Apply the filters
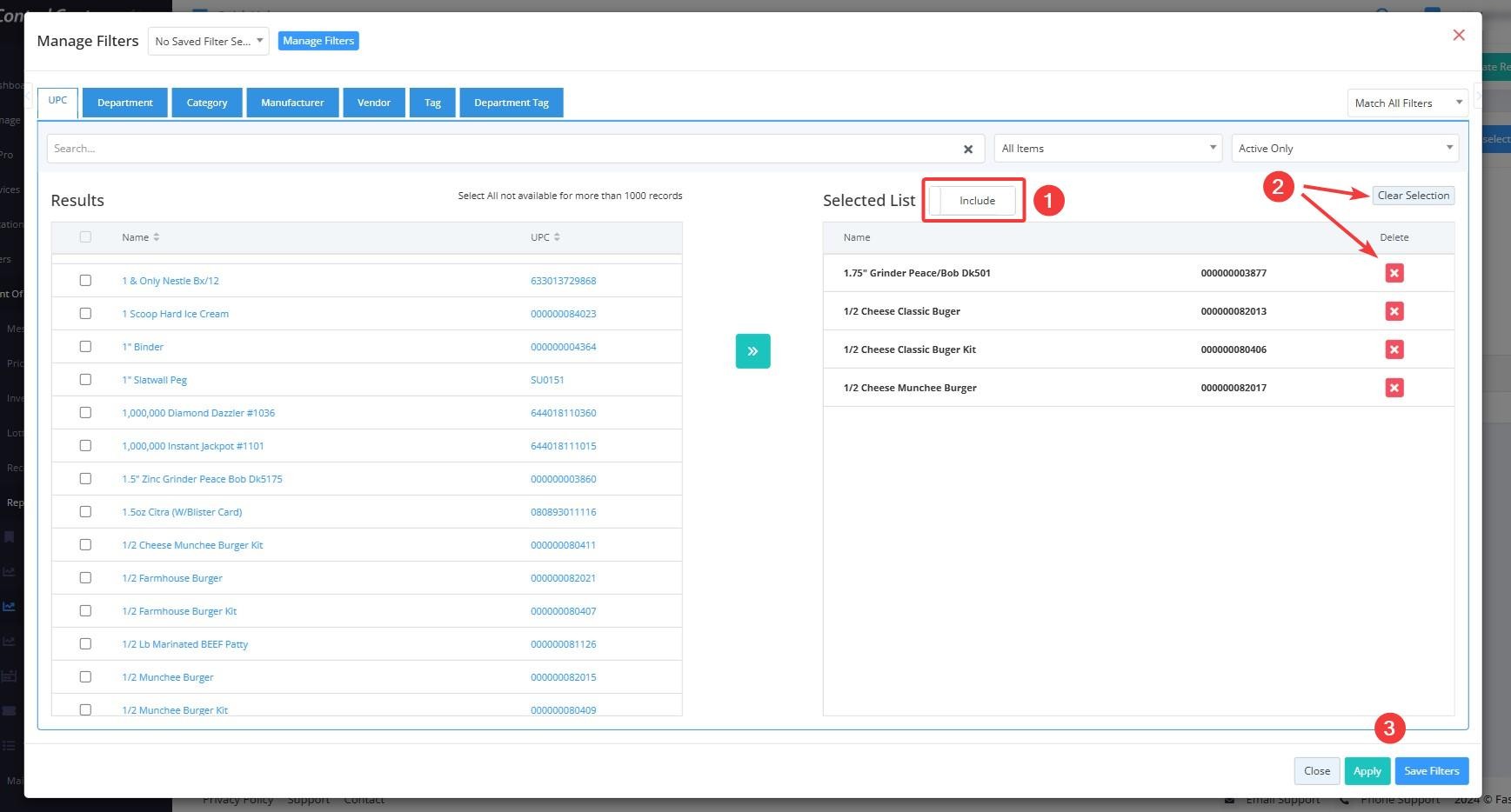This screenshot has width=1511, height=812. pyautogui.click(x=1367, y=771)
